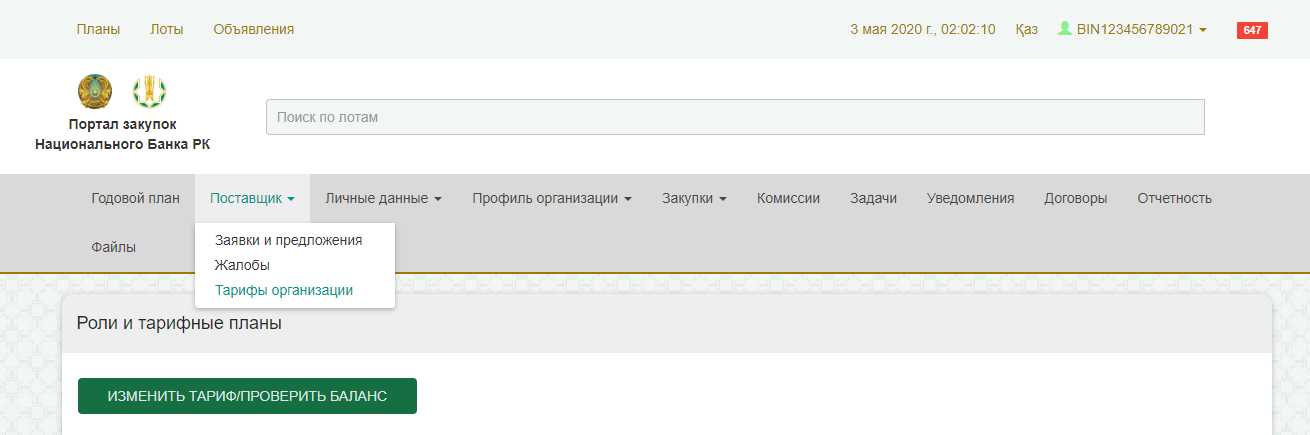Open the Годовой план section
Screen dimensions: 1310x435
[135, 198]
